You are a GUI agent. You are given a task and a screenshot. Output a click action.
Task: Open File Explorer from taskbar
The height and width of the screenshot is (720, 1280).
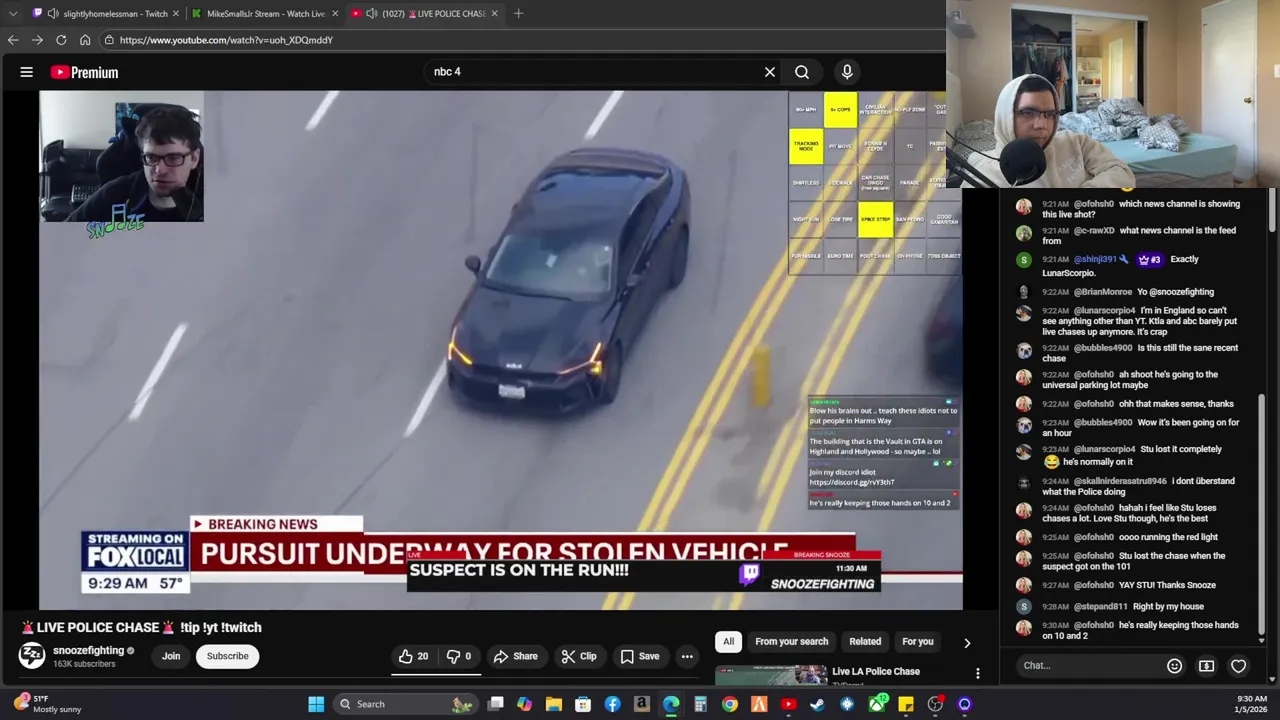tap(553, 704)
